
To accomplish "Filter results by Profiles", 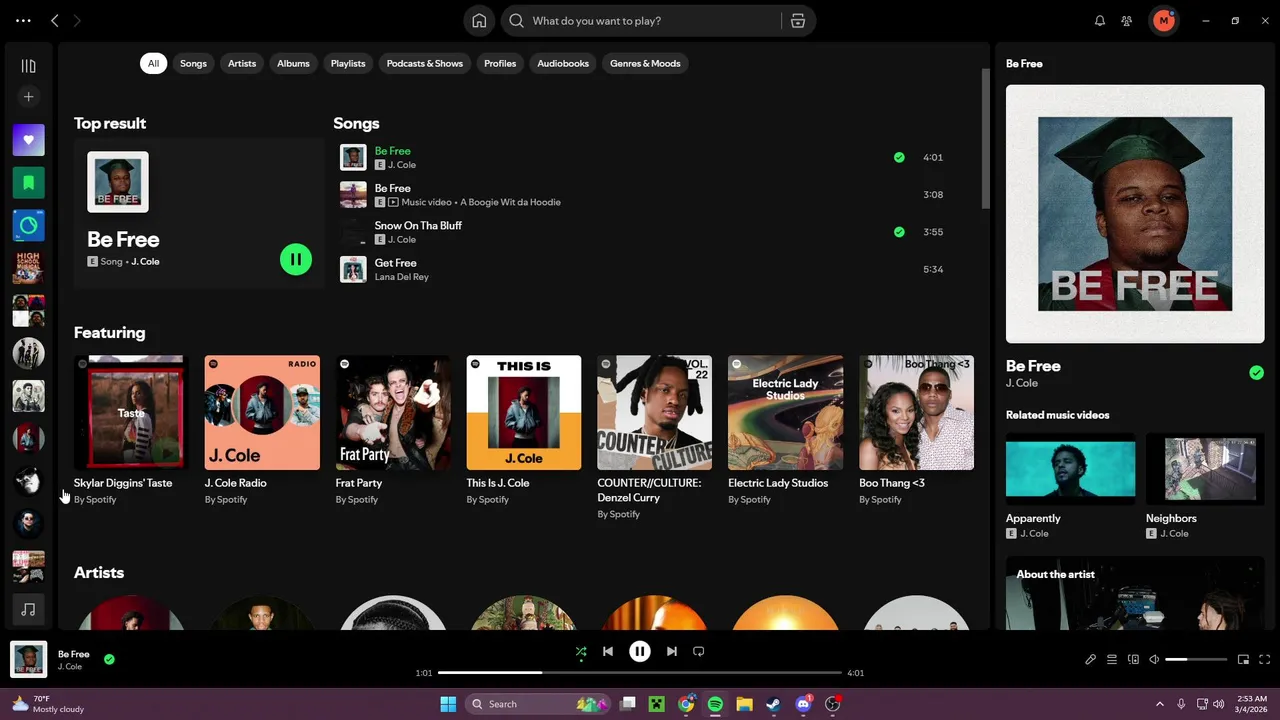I will pyautogui.click(x=500, y=63).
